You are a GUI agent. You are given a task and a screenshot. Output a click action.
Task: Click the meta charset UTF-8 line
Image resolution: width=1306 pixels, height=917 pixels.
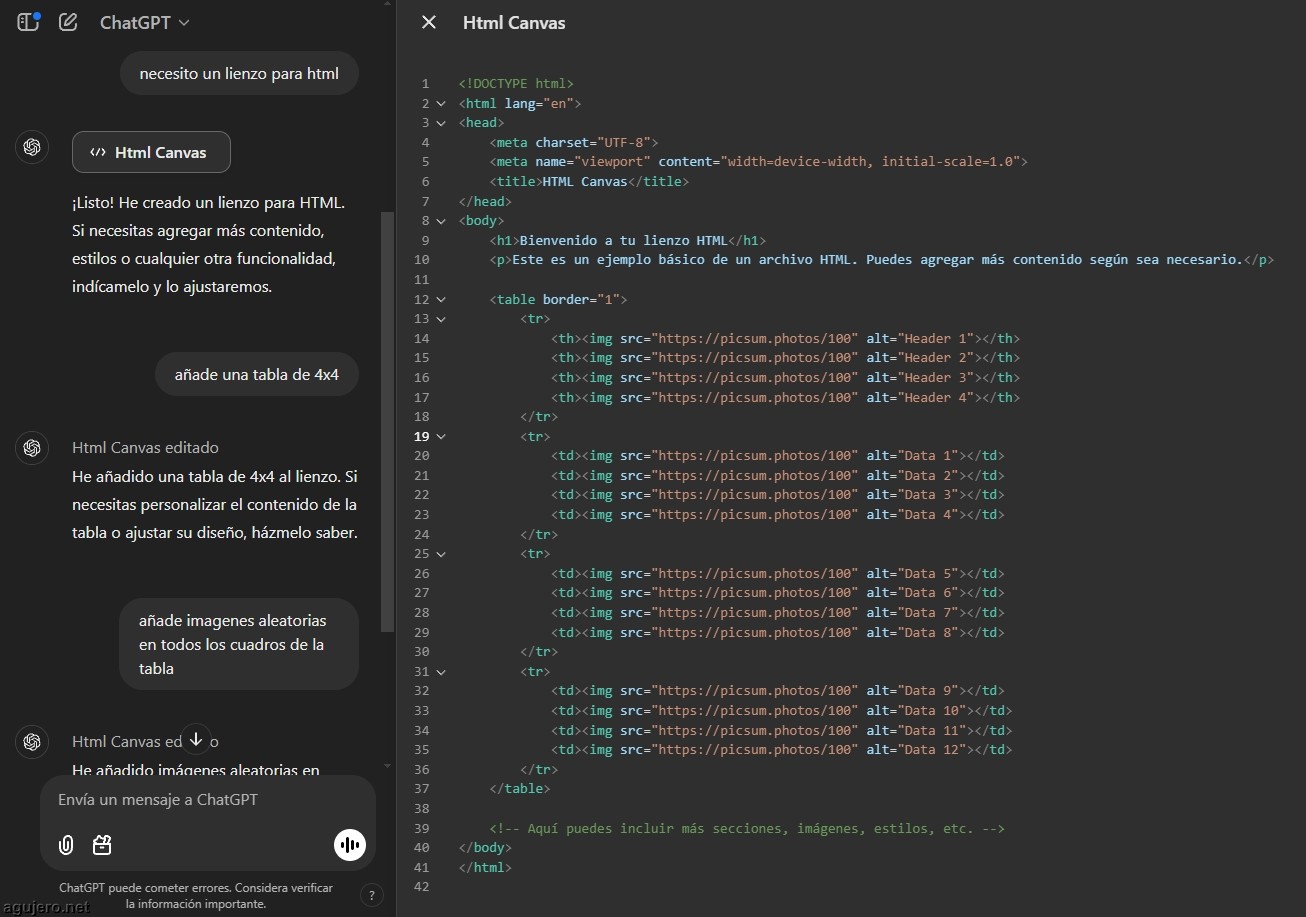[x=574, y=143]
